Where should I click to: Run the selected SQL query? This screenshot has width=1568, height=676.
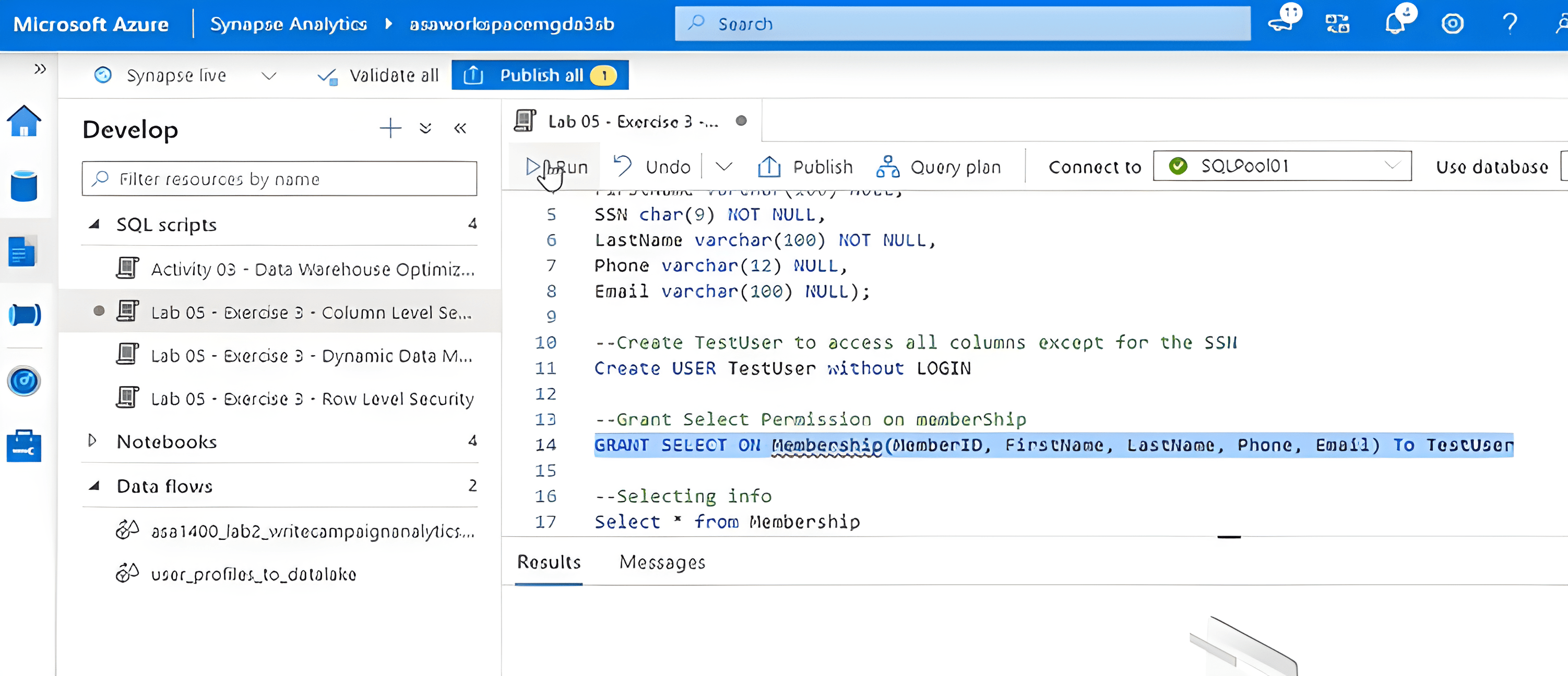tap(556, 167)
